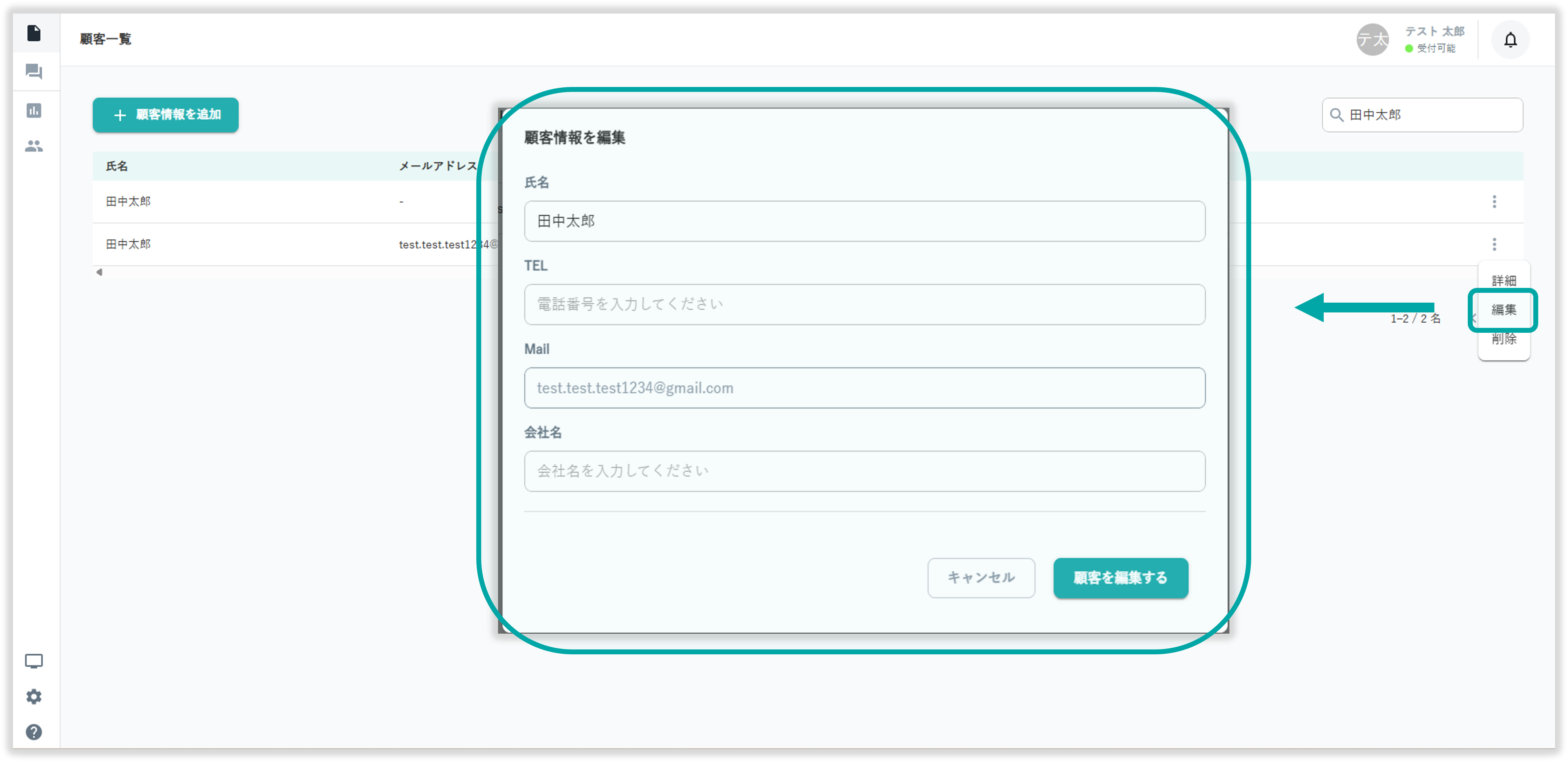Viewport: 1568px width, 762px height.
Task: Open the chat messages sidebar icon
Action: pyautogui.click(x=34, y=72)
